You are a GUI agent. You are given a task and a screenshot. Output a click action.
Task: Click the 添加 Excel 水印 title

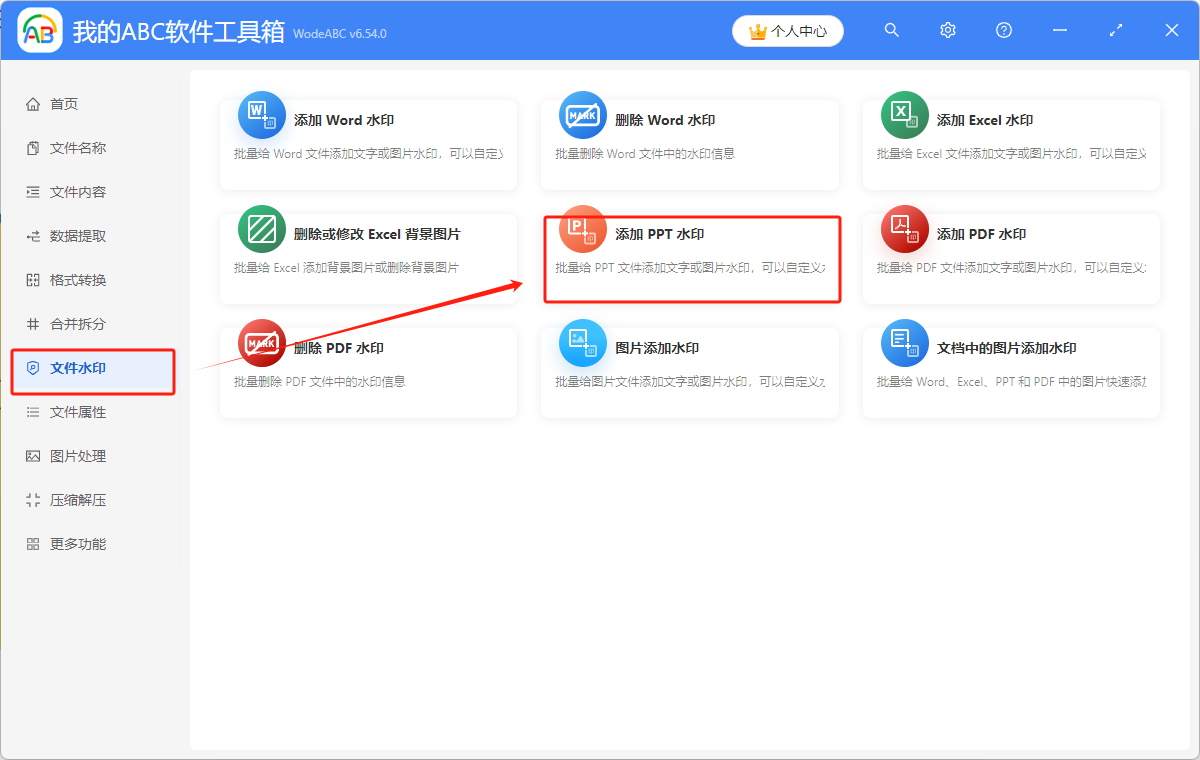[985, 120]
